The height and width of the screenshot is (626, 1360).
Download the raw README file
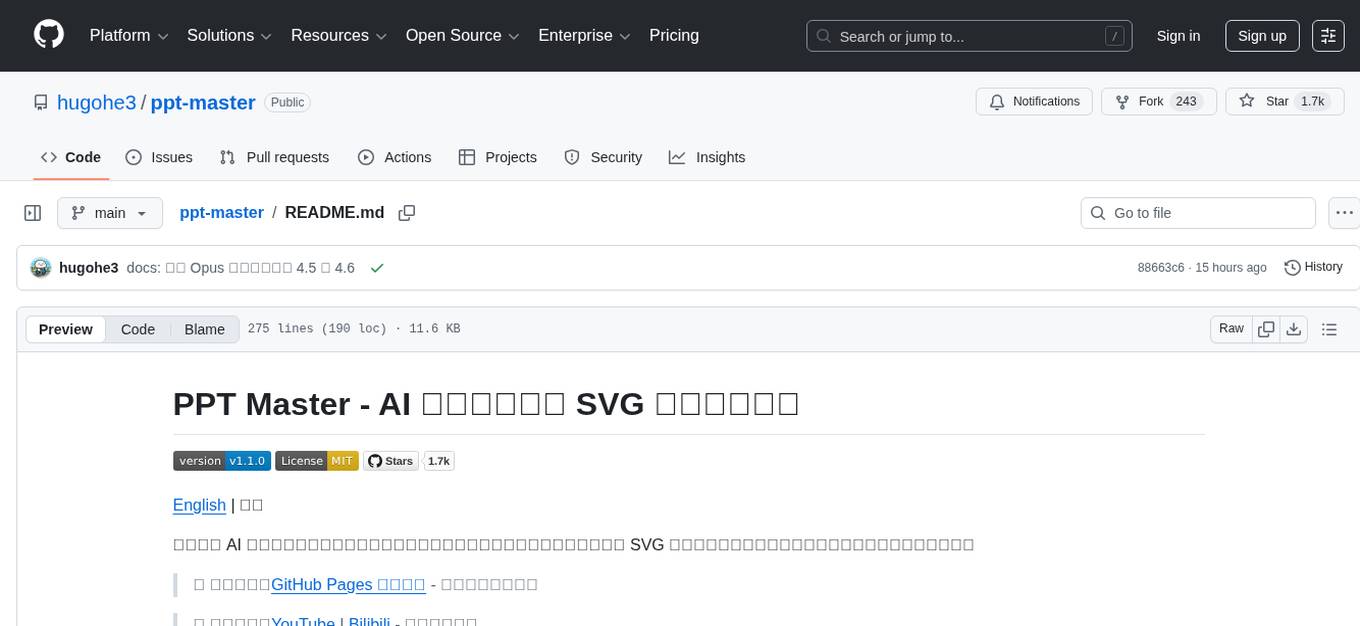[x=1294, y=328]
